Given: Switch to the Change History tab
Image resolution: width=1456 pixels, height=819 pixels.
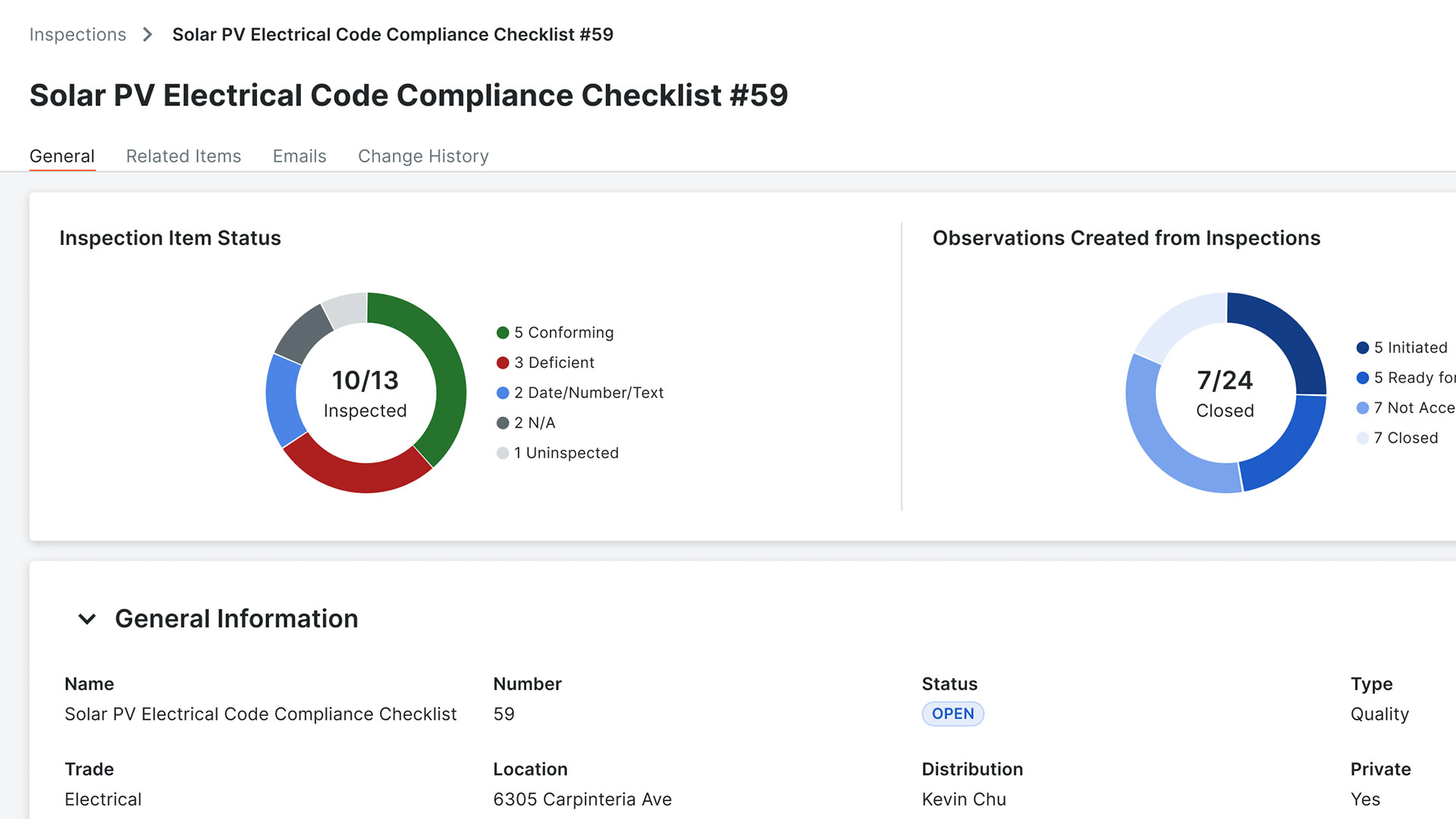Looking at the screenshot, I should click(423, 156).
